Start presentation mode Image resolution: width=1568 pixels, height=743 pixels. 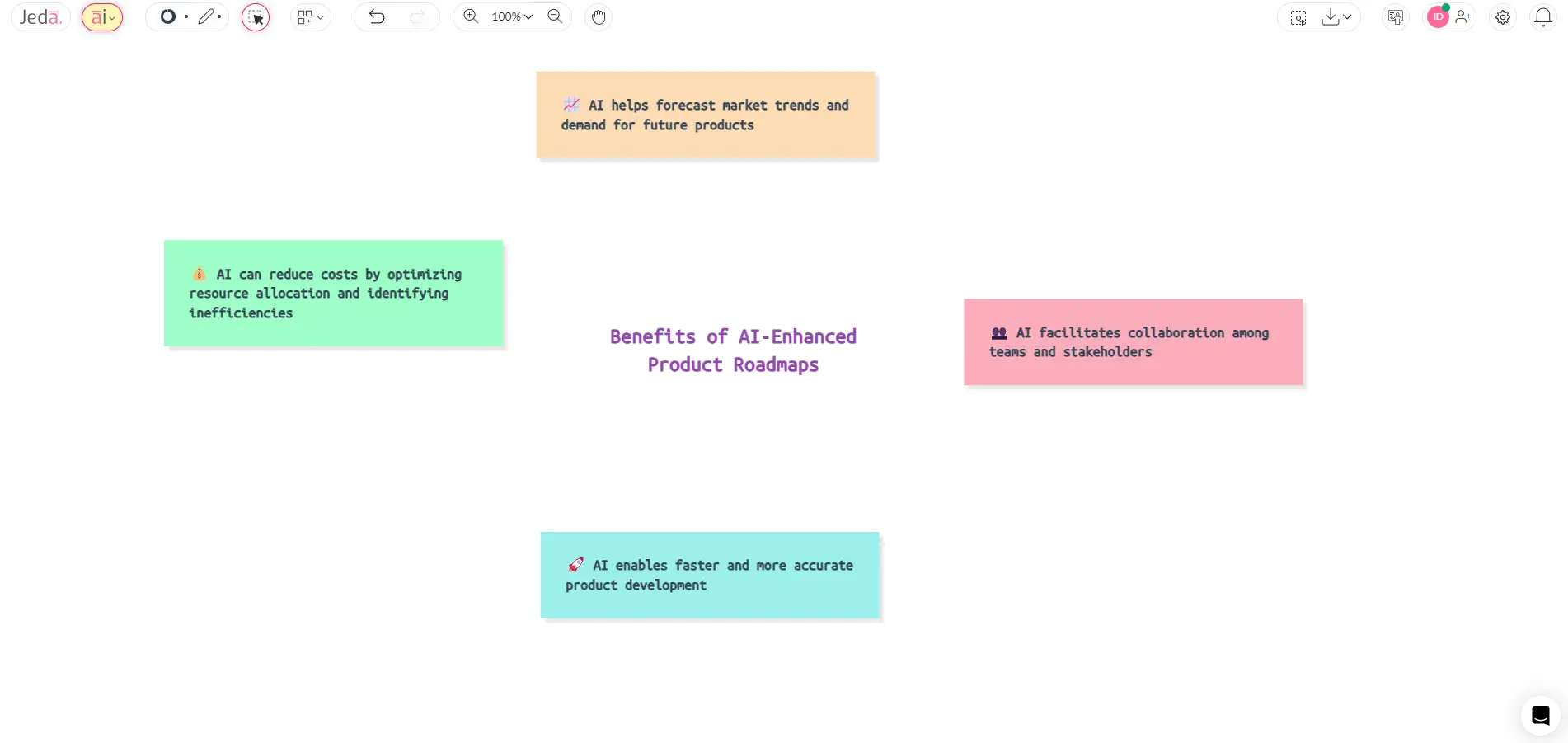(1396, 16)
